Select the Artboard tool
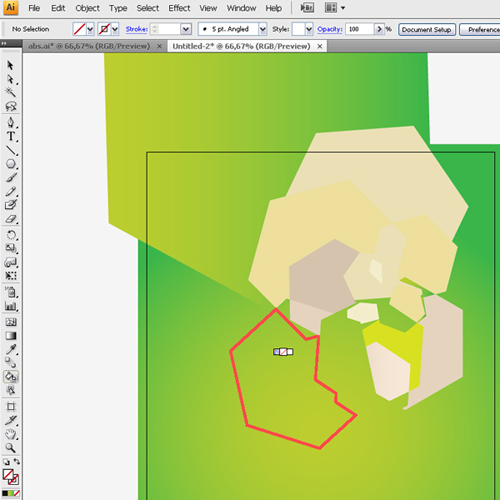 point(11,406)
